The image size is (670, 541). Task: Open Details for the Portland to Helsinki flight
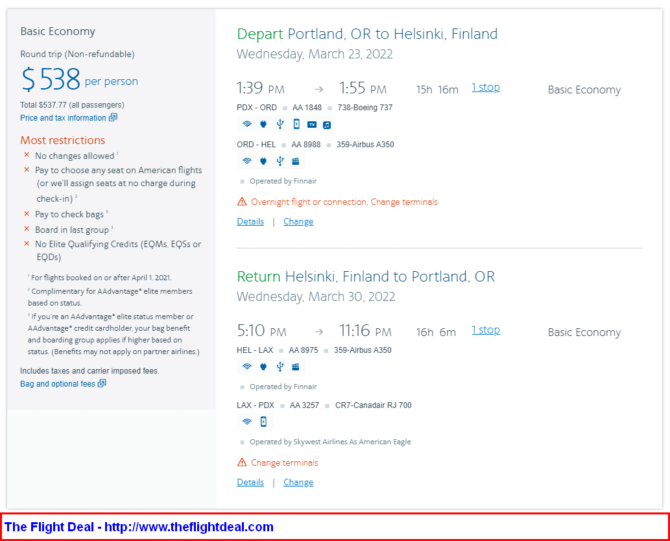pos(250,222)
